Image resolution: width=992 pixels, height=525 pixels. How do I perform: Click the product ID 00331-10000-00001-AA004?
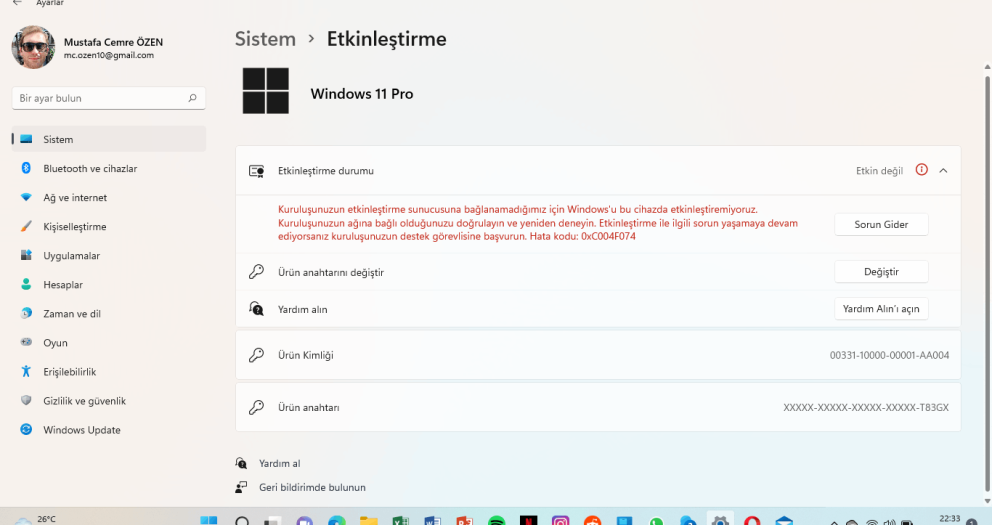(x=890, y=355)
